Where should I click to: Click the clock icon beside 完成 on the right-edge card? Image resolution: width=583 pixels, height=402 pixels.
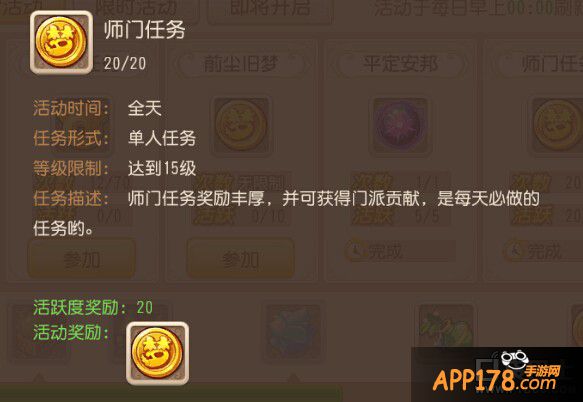coord(514,250)
